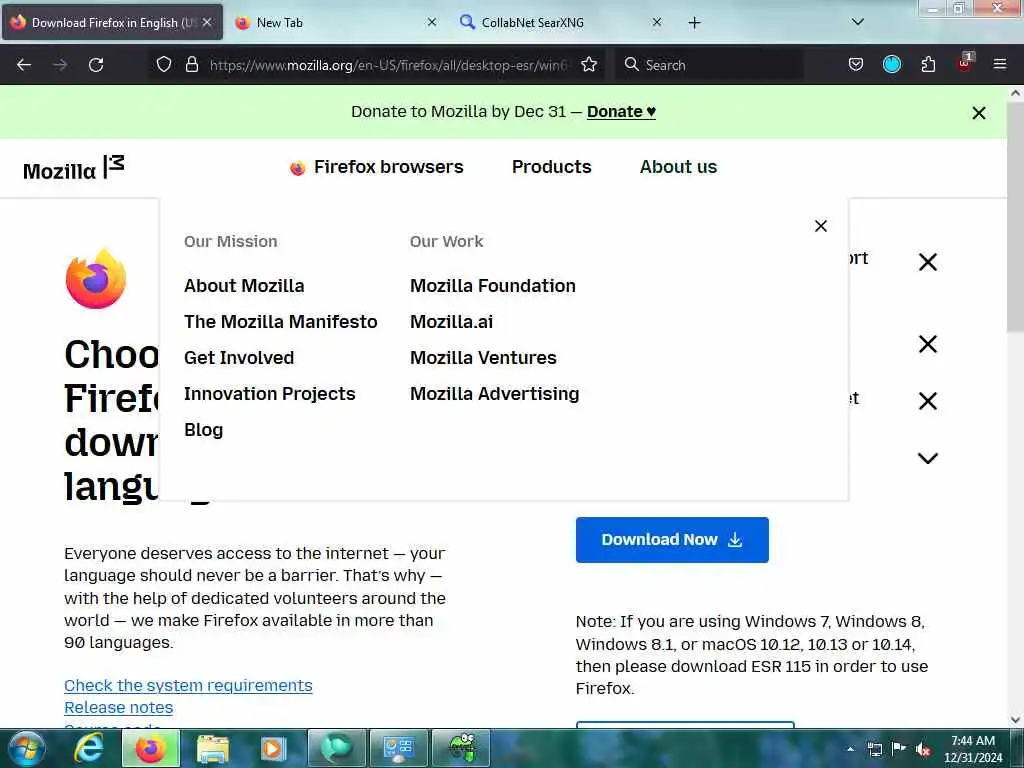Image resolution: width=1024 pixels, height=768 pixels.
Task: Open Mozilla Foundation link
Action: coord(493,286)
